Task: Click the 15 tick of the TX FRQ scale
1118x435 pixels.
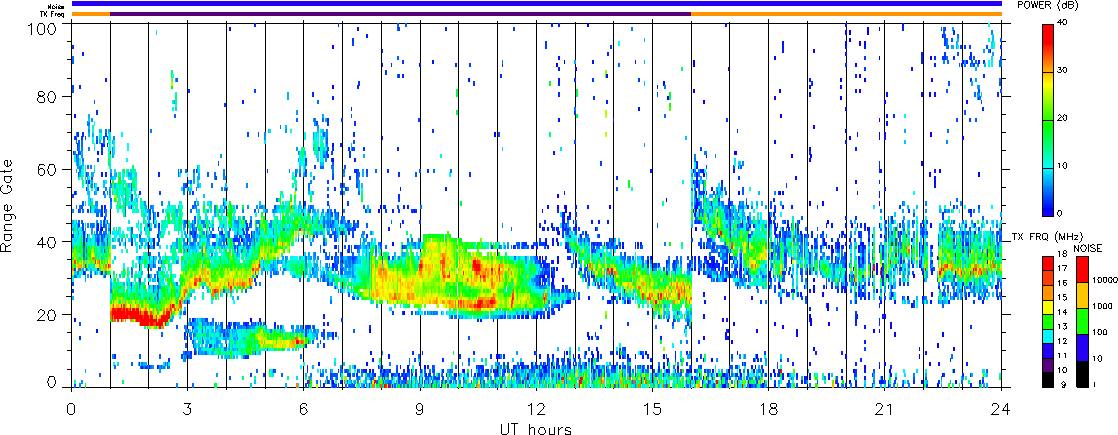Action: 1060,297
